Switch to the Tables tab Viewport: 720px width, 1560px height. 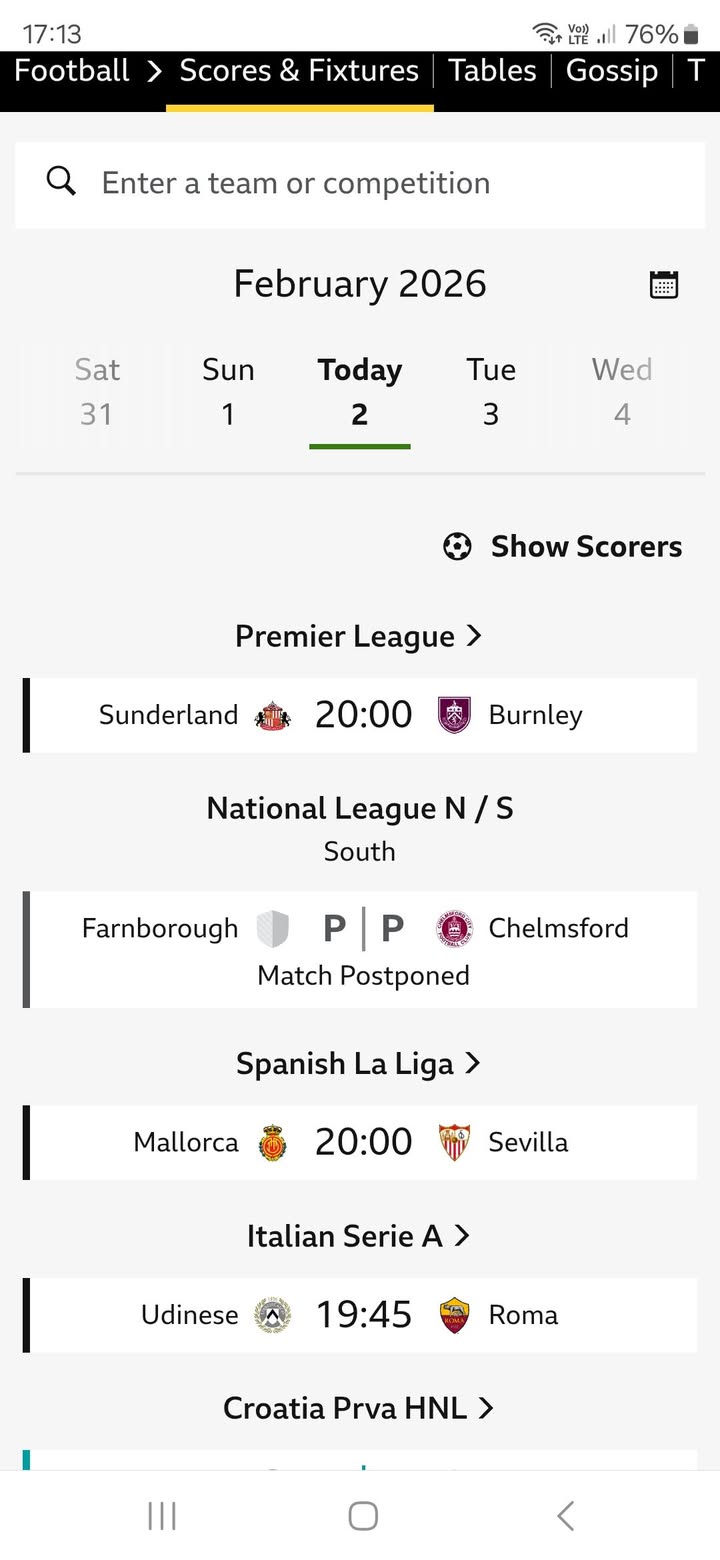[492, 71]
